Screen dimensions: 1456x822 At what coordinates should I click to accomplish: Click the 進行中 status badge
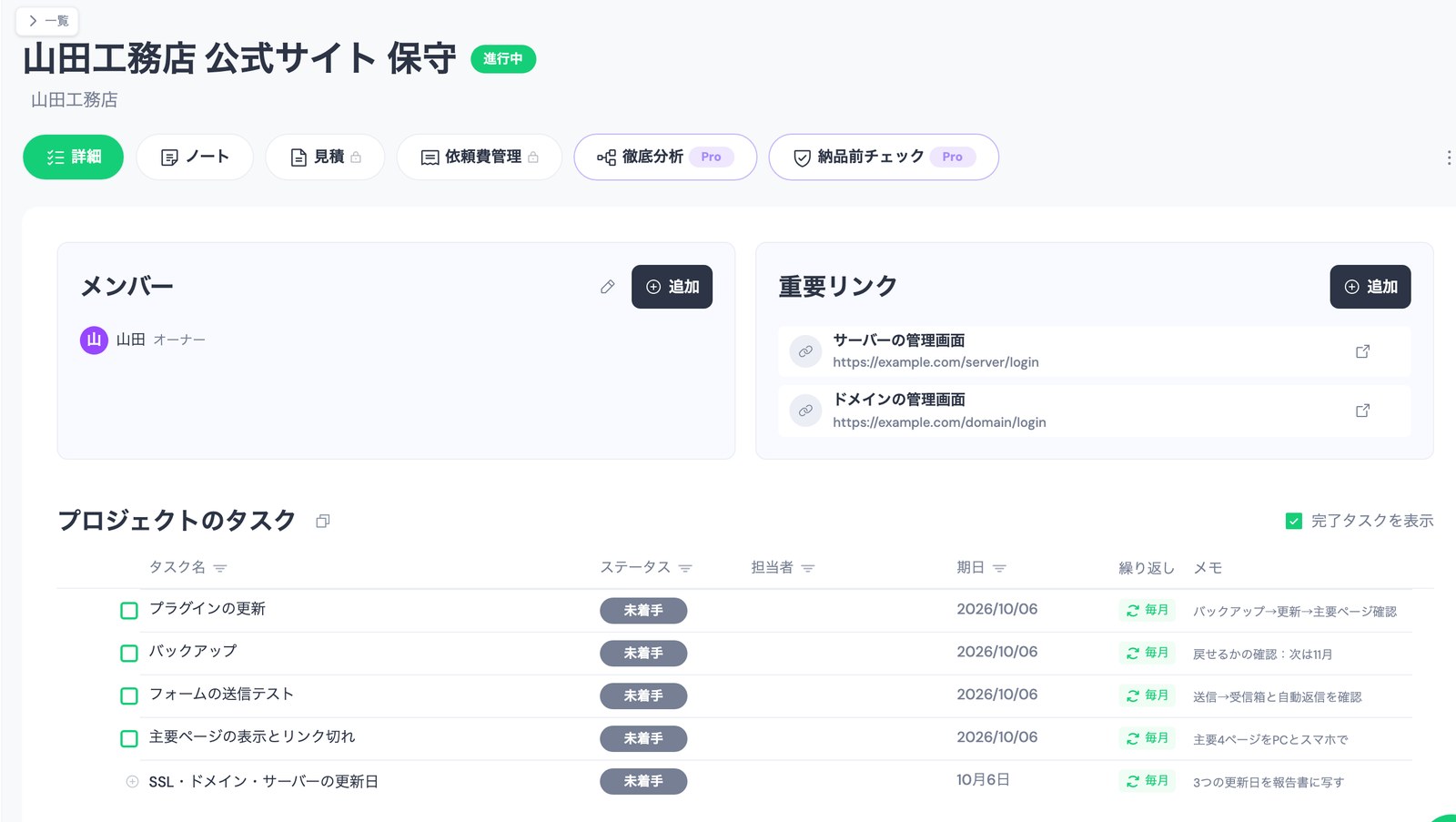tap(503, 59)
